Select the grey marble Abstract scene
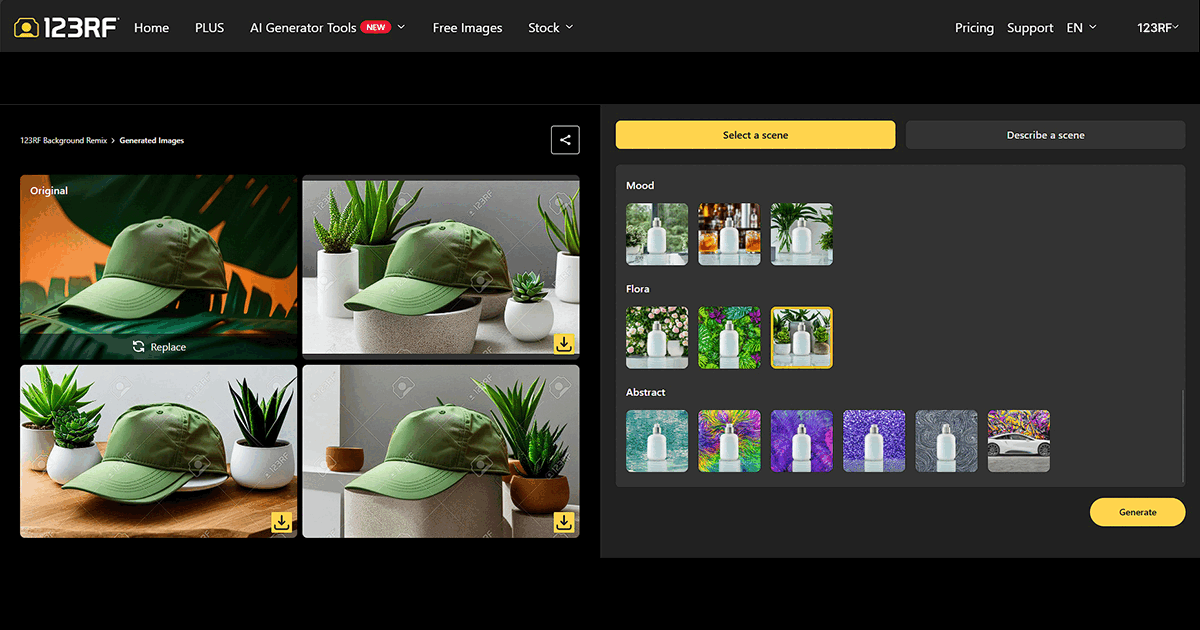 pos(947,441)
